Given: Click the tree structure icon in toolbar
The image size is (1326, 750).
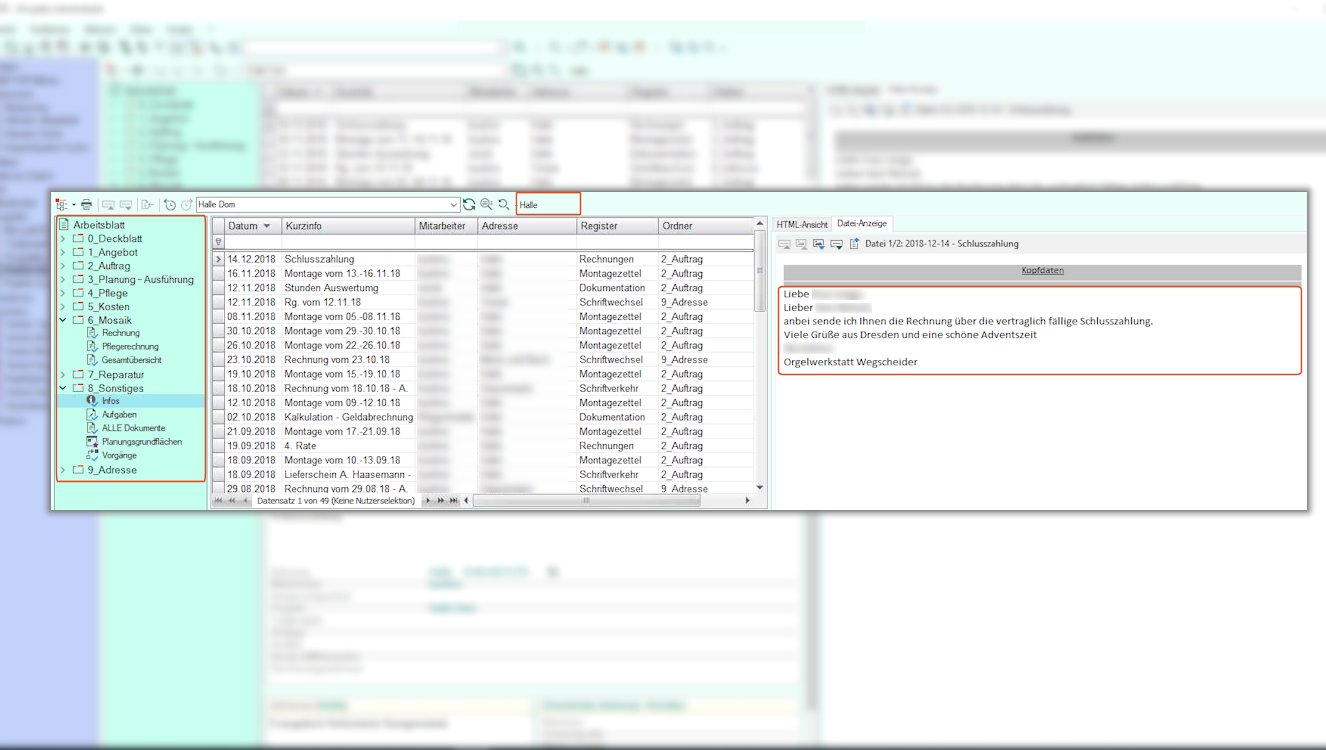Looking at the screenshot, I should 64,205.
